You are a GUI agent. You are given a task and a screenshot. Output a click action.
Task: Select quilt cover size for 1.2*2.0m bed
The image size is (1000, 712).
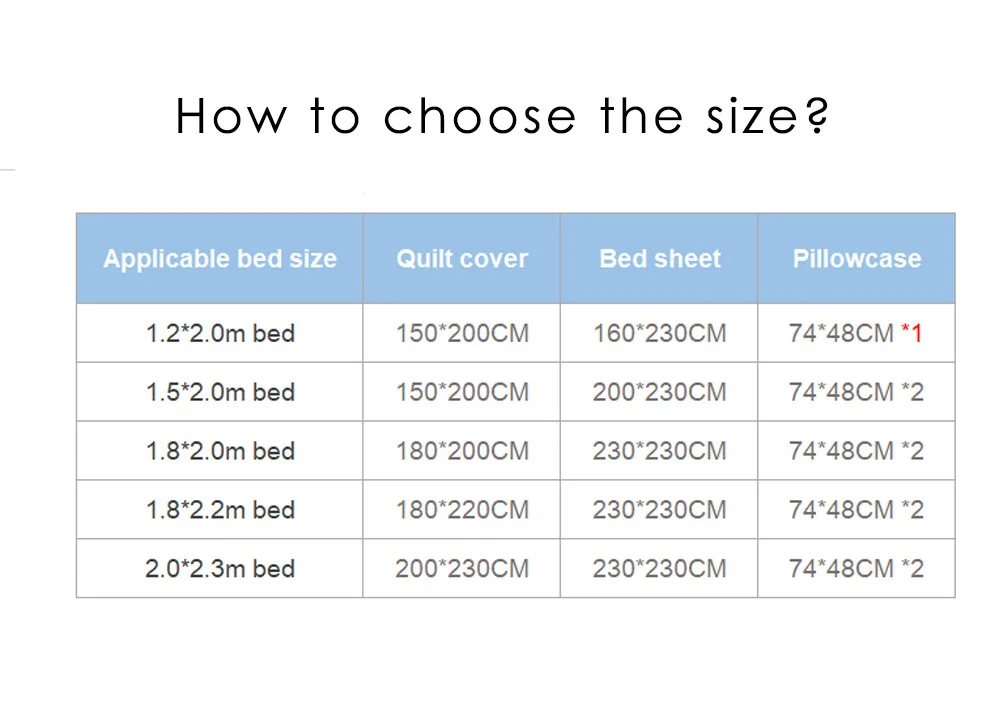[462, 333]
